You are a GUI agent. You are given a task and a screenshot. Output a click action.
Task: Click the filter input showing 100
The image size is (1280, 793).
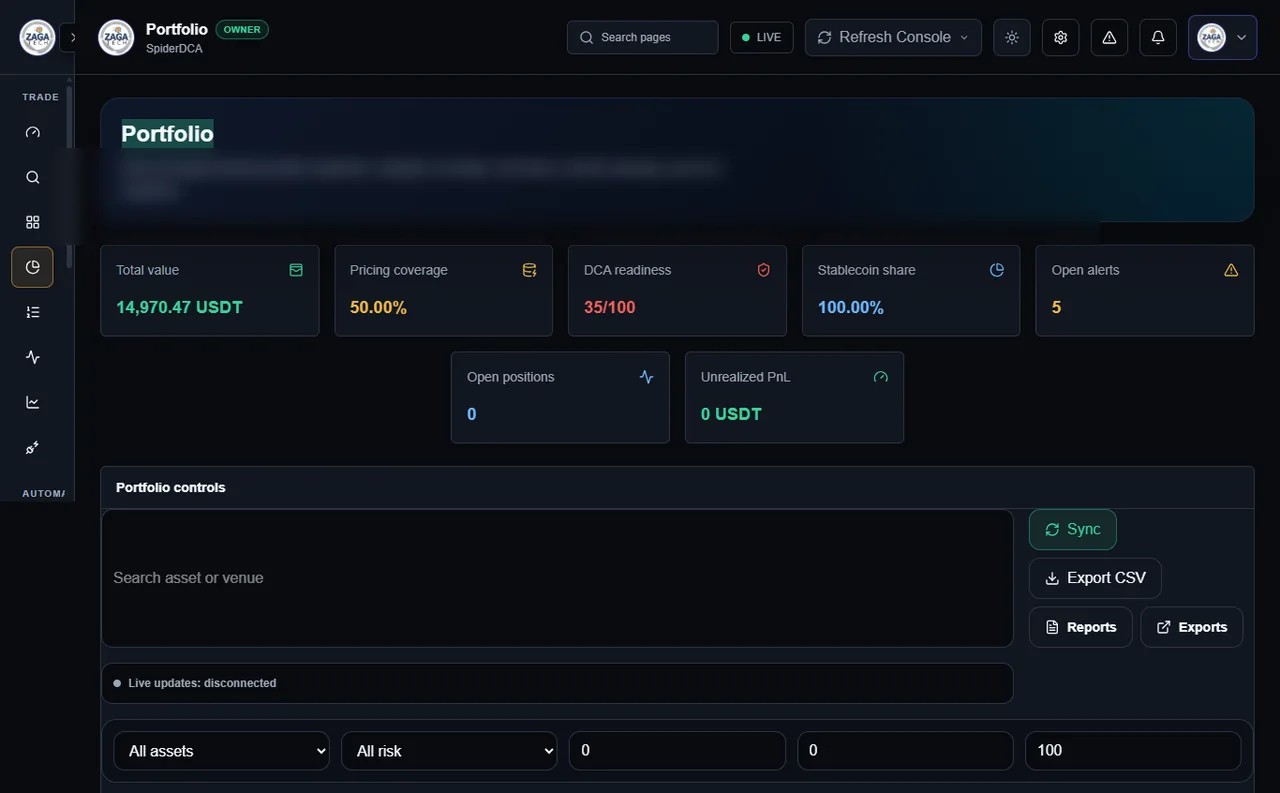point(1133,751)
